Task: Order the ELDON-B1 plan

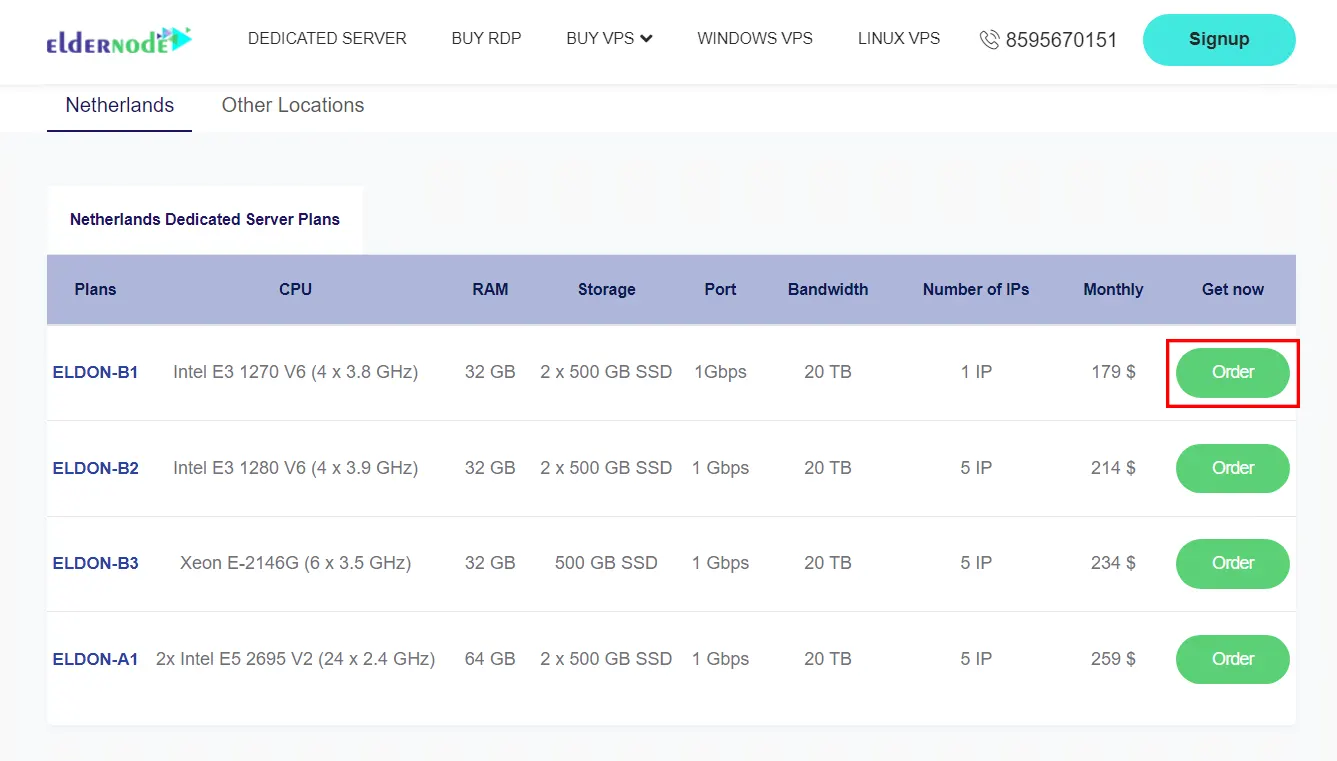Action: coord(1233,373)
